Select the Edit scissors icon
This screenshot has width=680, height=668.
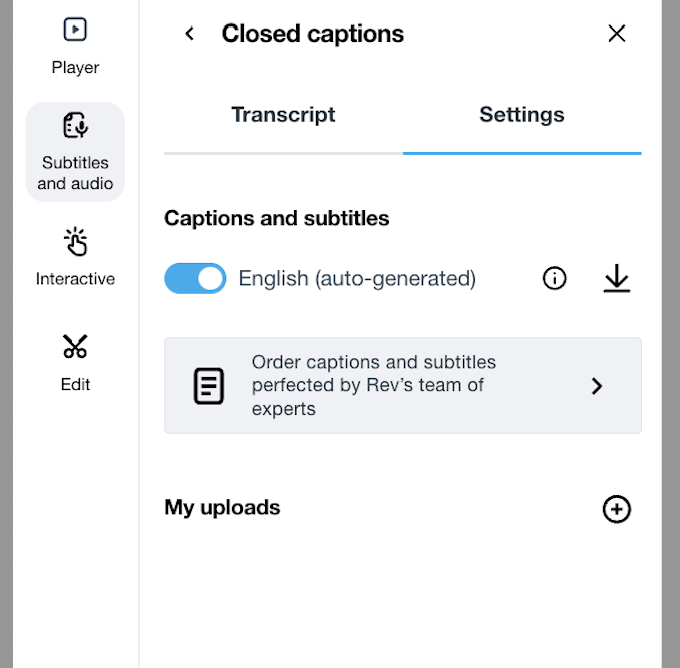75,347
